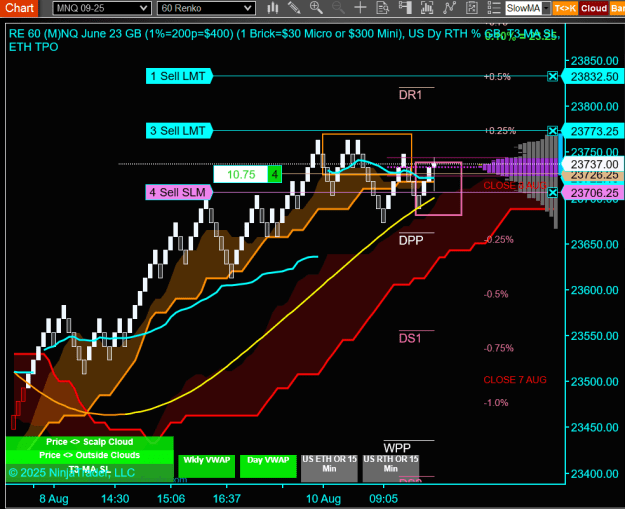Click the 14:30 time axis label
Image resolution: width=625 pixels, height=509 pixels.
click(x=115, y=499)
